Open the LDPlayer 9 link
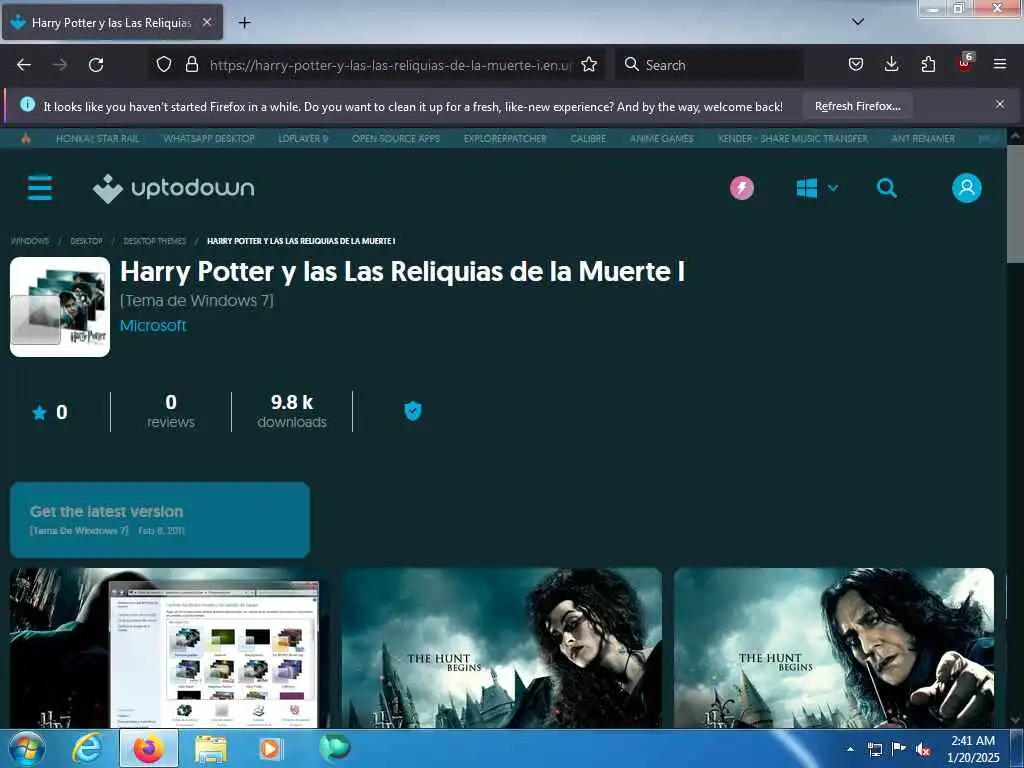This screenshot has width=1024, height=768. pyautogui.click(x=303, y=138)
